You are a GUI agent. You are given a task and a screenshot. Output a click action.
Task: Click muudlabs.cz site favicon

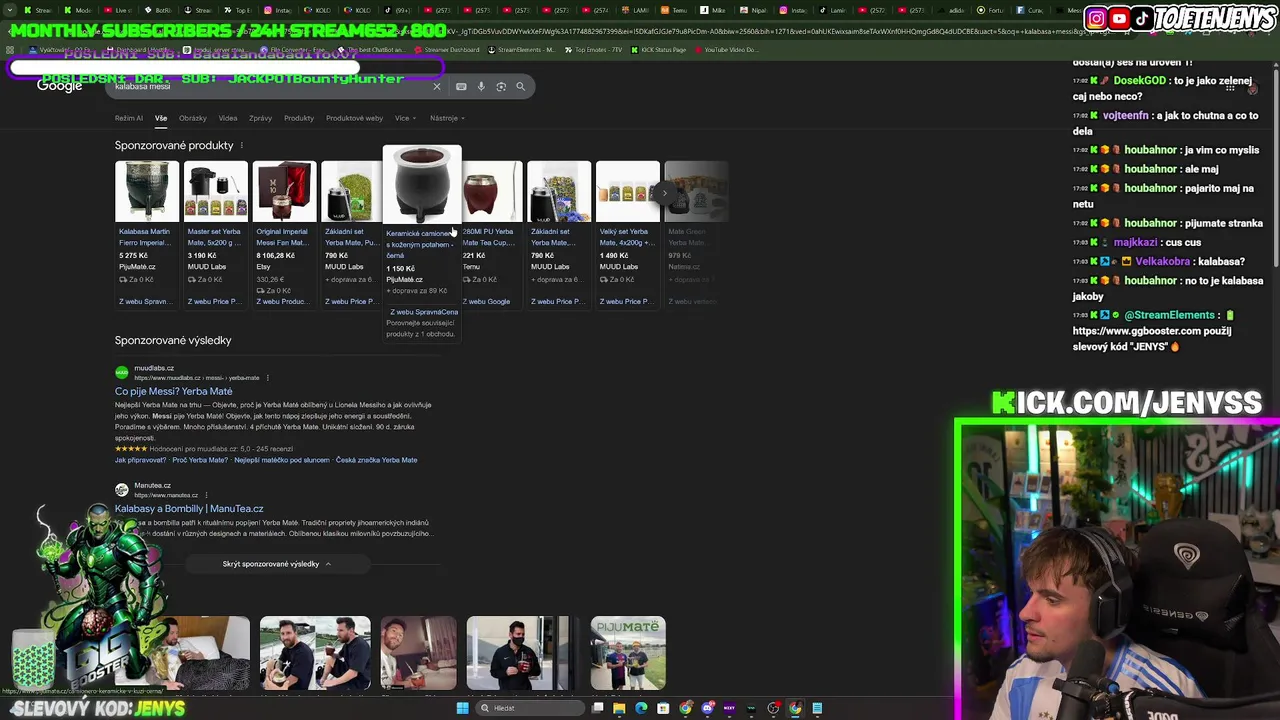(121, 372)
